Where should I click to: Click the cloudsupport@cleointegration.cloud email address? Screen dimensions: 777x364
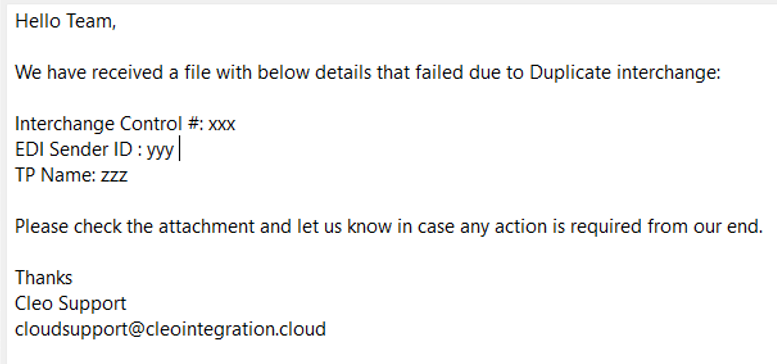(170, 329)
